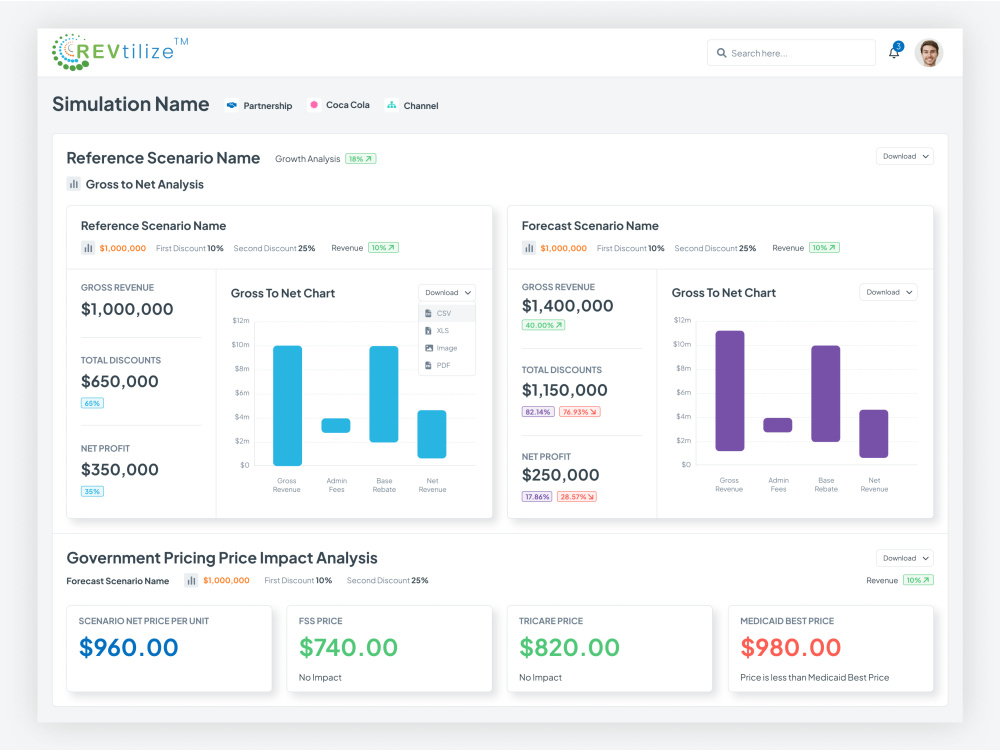Click the REVtilize logo
Image resolution: width=1000 pixels, height=750 pixels.
(x=120, y=52)
